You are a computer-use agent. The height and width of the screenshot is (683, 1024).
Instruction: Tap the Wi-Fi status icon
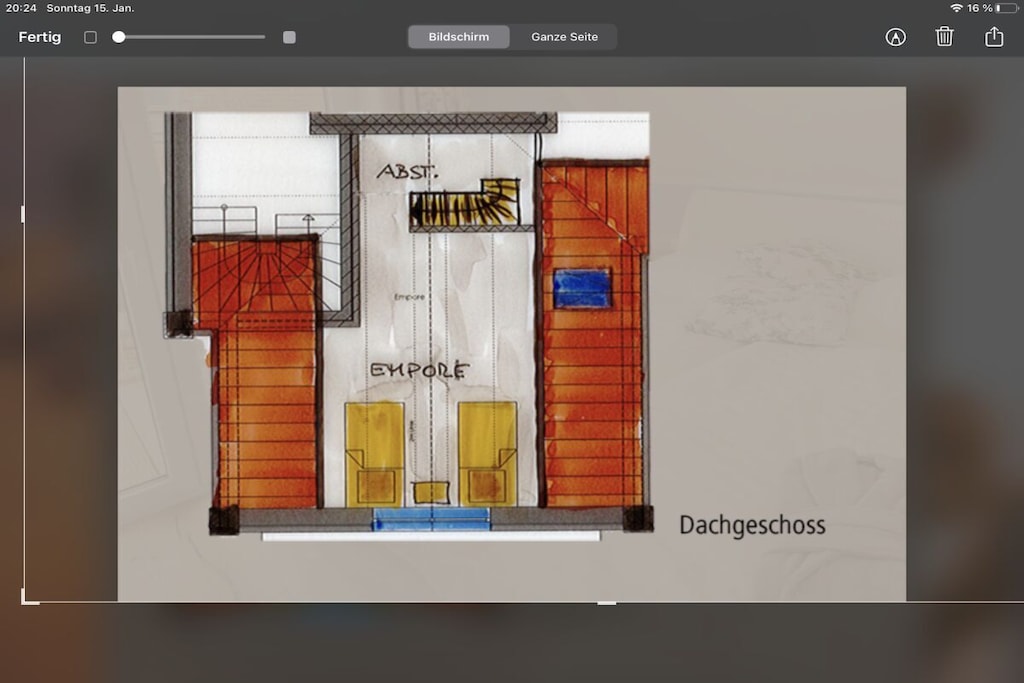[956, 8]
